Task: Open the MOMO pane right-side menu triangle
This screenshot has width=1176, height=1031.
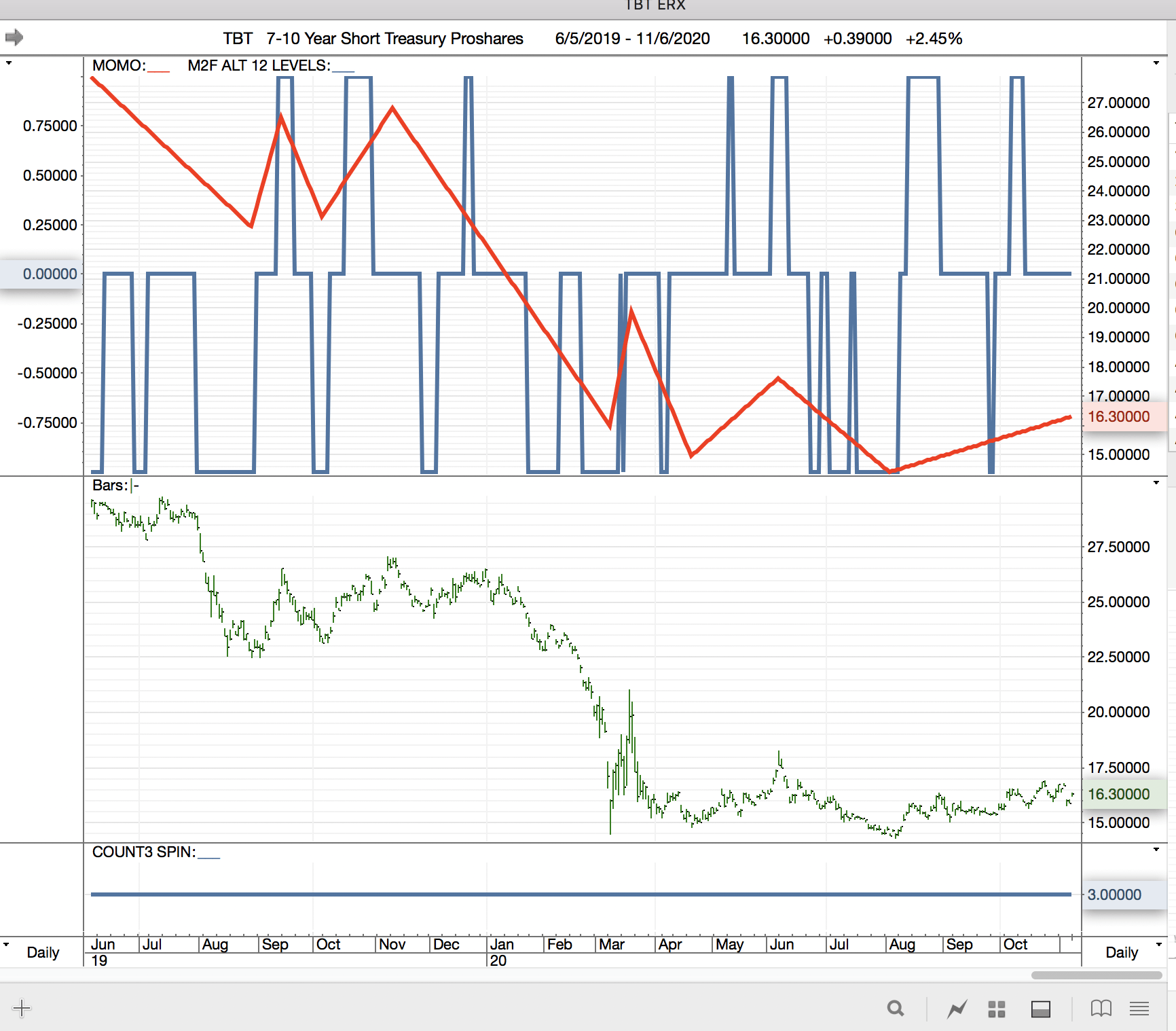Action: click(1156, 63)
